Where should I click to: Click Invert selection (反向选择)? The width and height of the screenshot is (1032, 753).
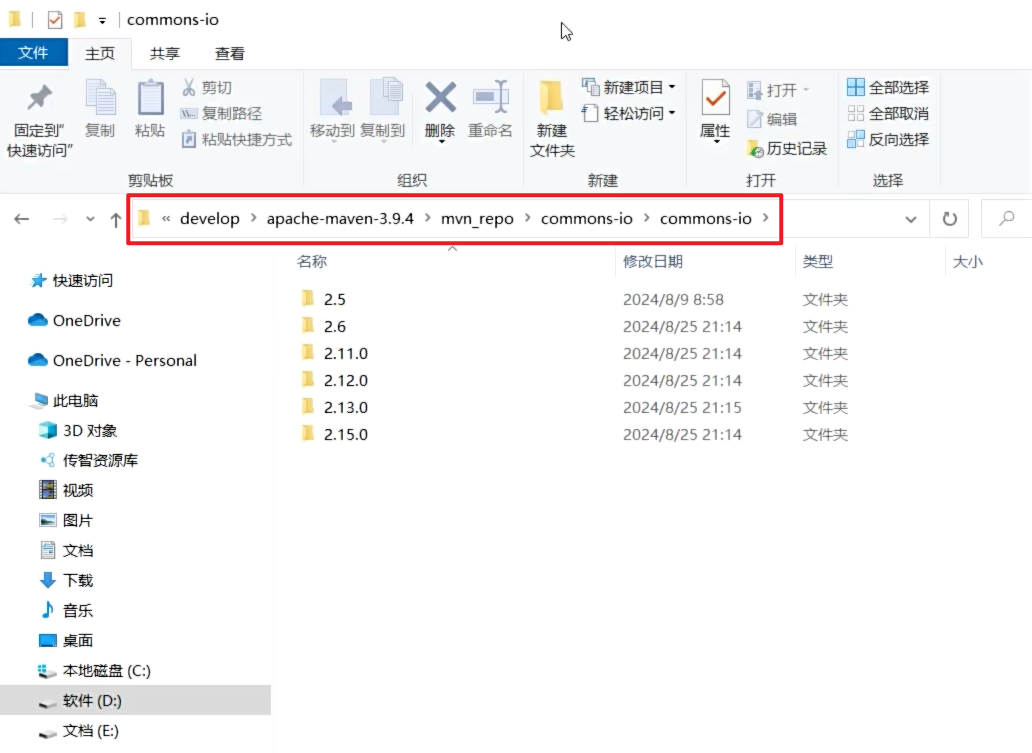[x=888, y=140]
